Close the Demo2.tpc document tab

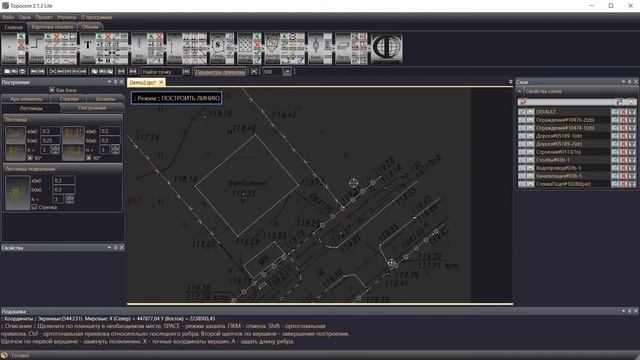click(x=161, y=82)
